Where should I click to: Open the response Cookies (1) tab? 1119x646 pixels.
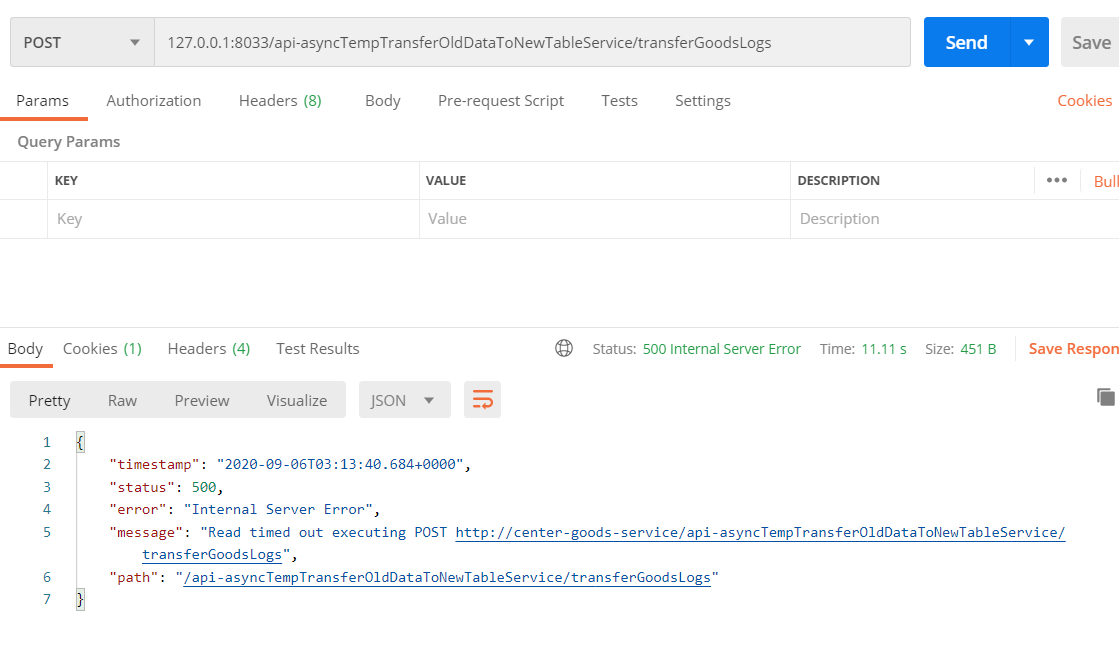pos(102,348)
